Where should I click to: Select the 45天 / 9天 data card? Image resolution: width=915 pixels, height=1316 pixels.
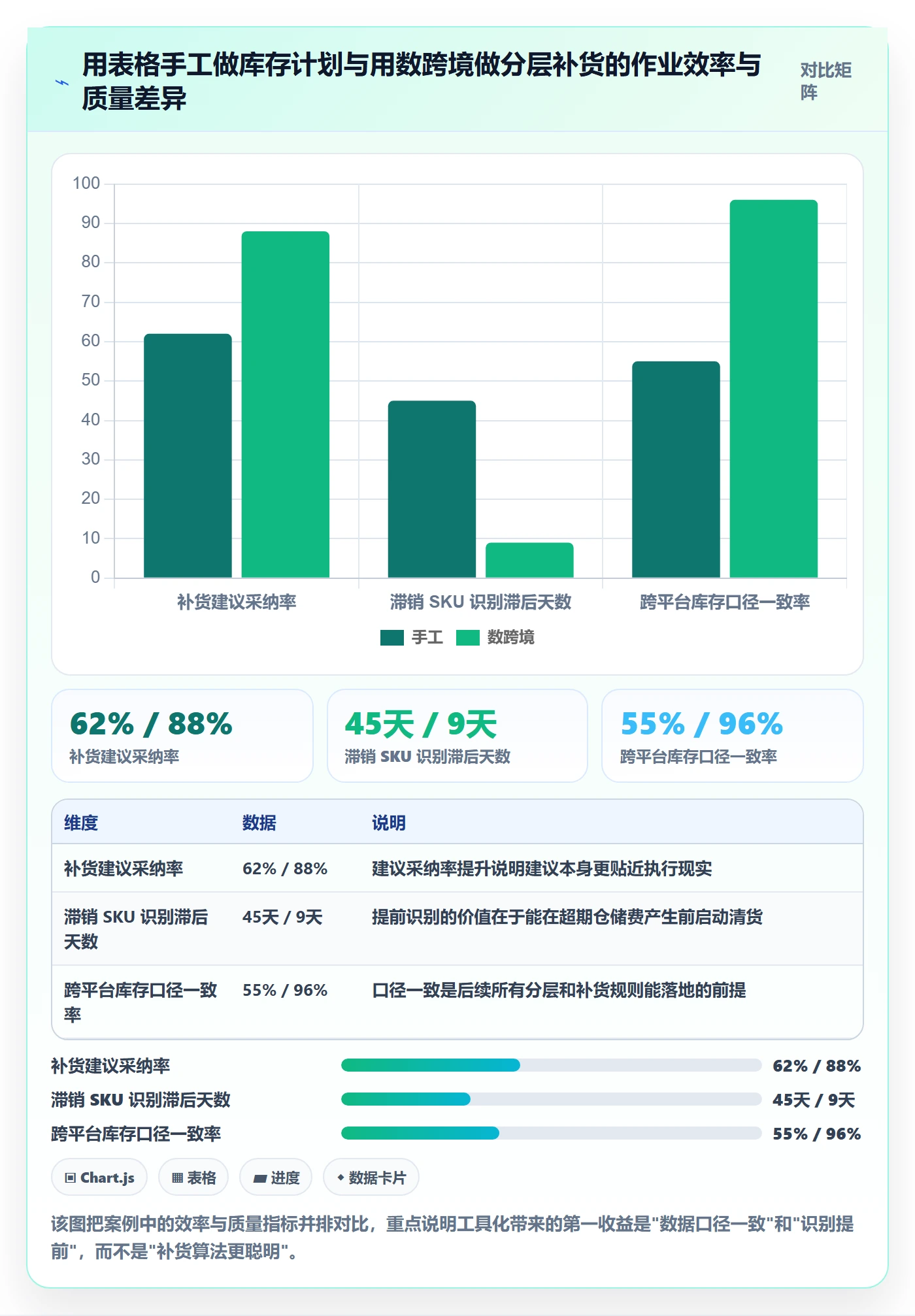(457, 736)
